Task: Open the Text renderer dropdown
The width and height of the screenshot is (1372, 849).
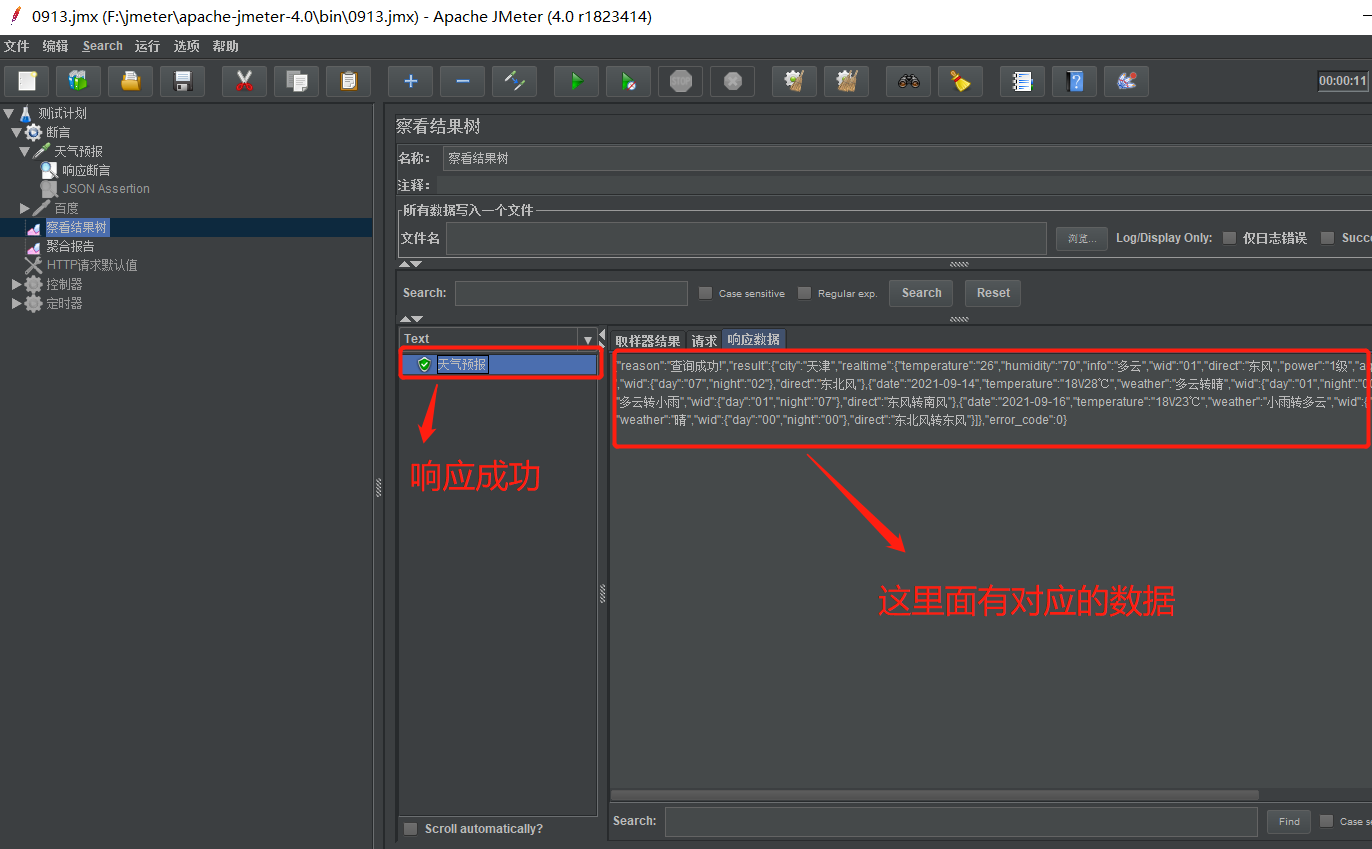Action: point(588,339)
